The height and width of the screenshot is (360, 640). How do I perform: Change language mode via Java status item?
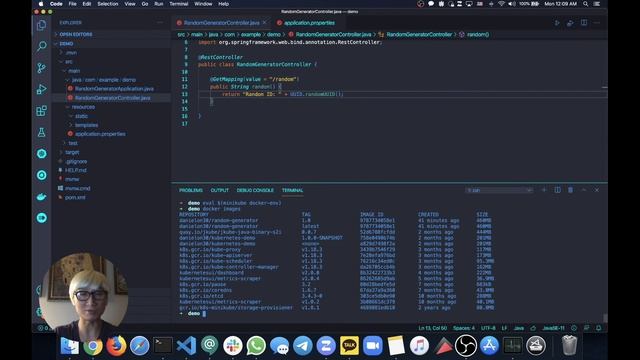(x=519, y=328)
